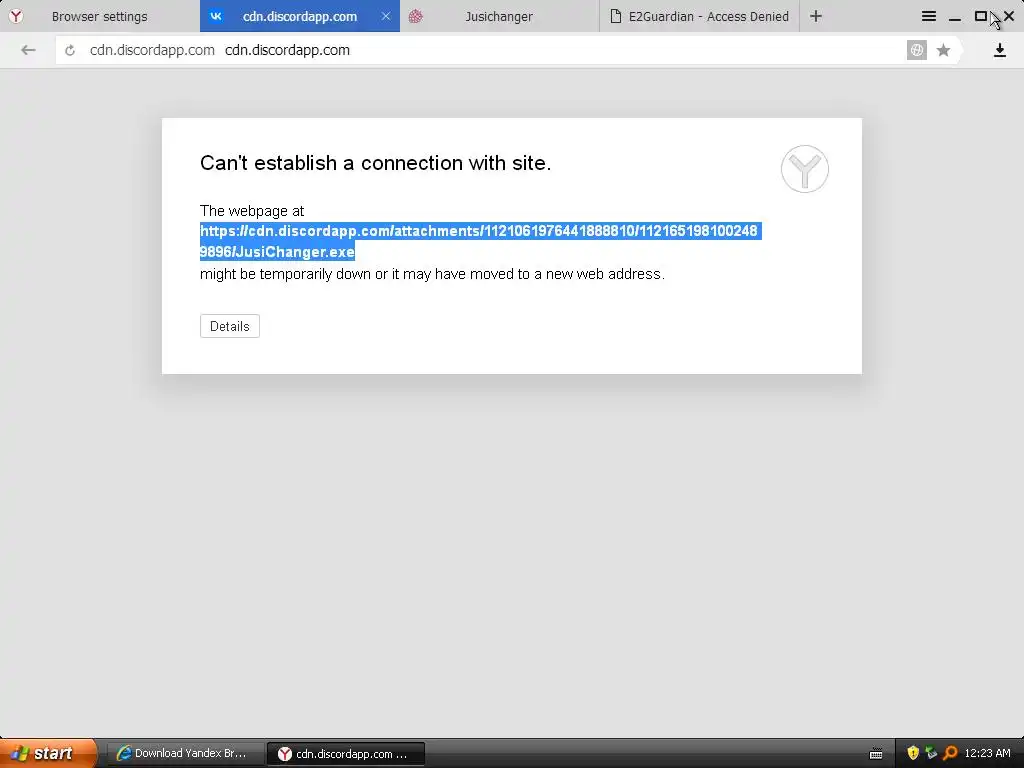Click the network connection tray icon
1024x768 pixels.
click(931, 753)
